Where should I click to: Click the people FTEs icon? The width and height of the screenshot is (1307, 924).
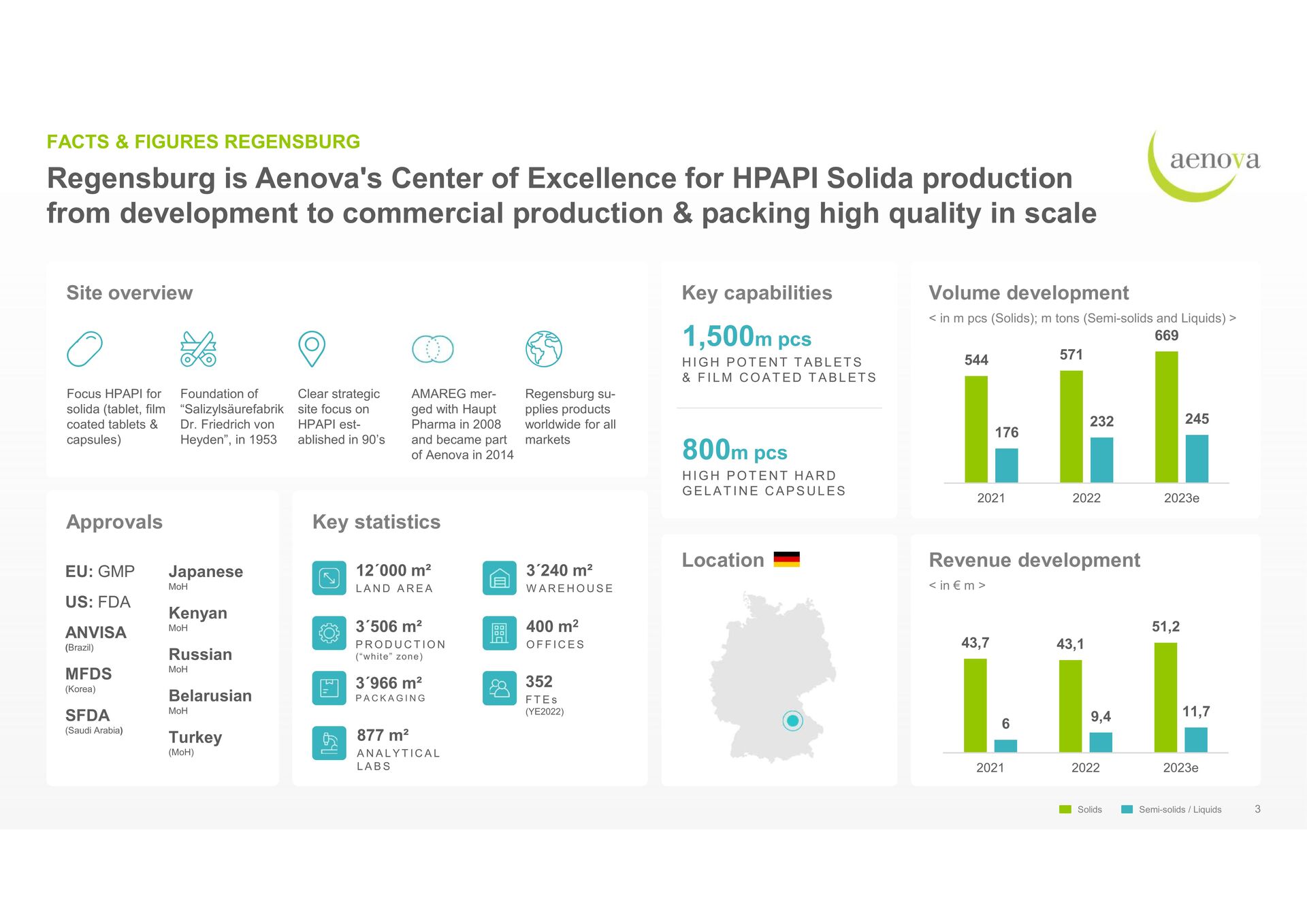pyautogui.click(x=500, y=688)
